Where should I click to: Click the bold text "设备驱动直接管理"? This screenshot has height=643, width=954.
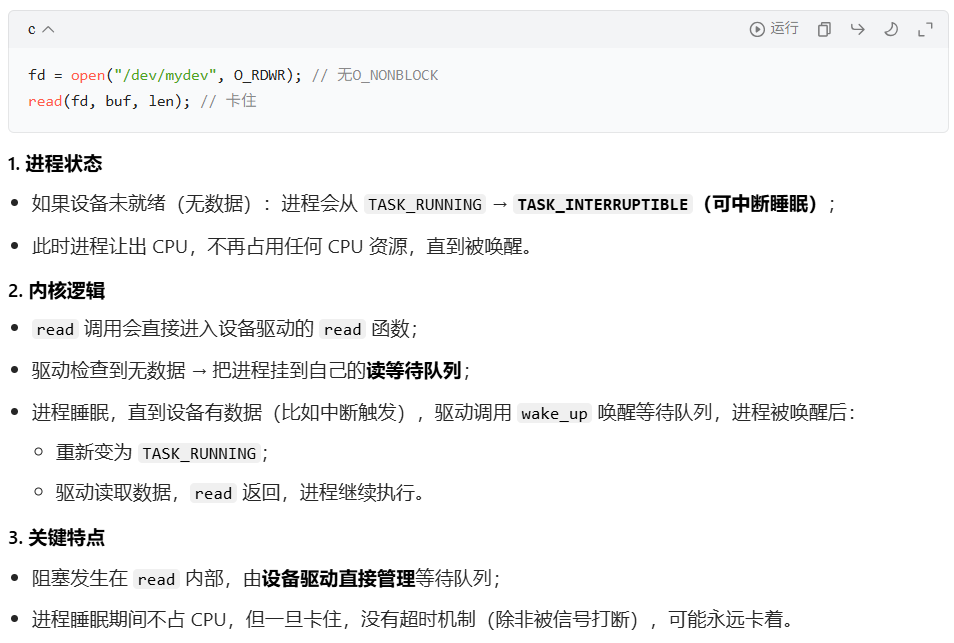tap(338, 579)
